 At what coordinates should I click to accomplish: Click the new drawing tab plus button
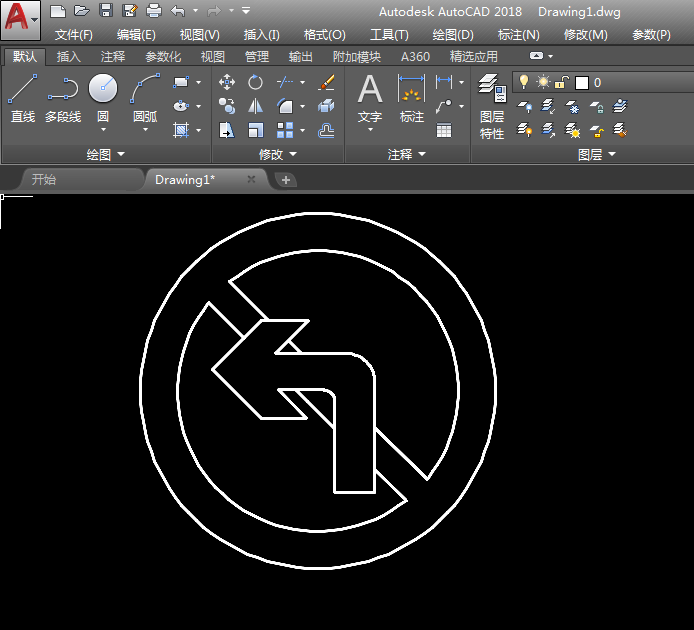pos(286,180)
